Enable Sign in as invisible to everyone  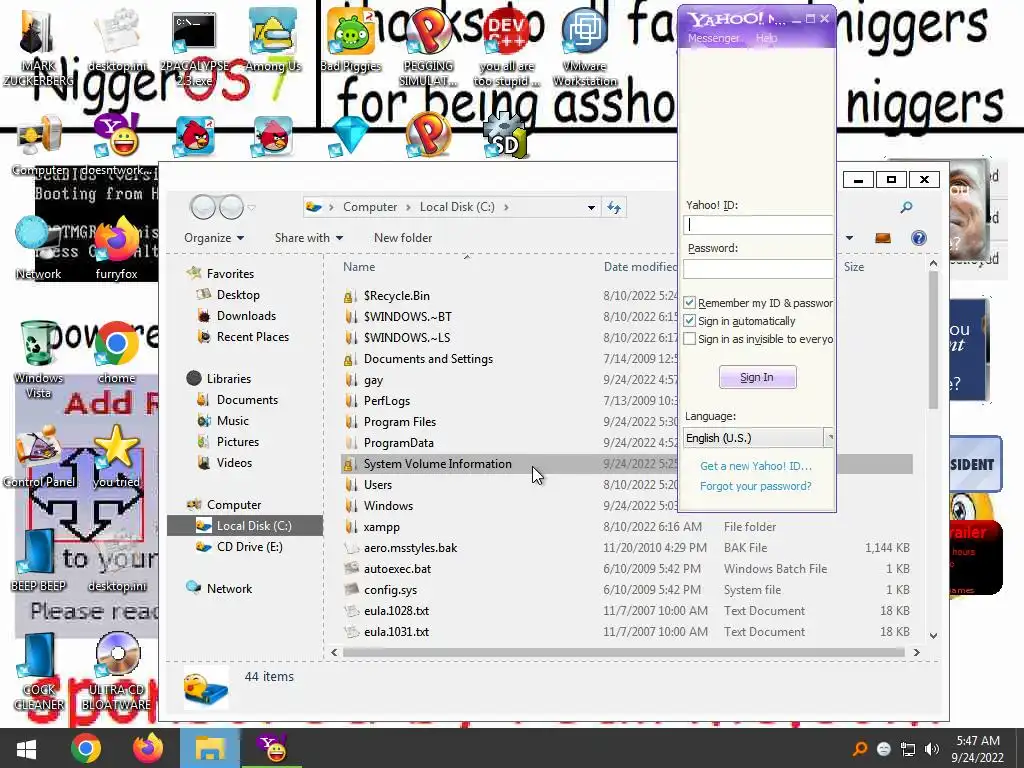coord(690,339)
